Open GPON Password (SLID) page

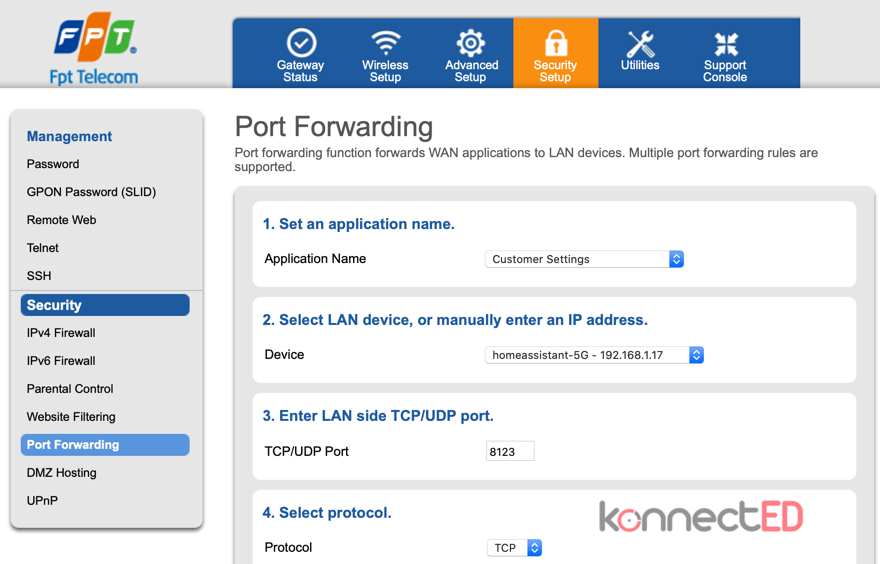click(x=91, y=192)
